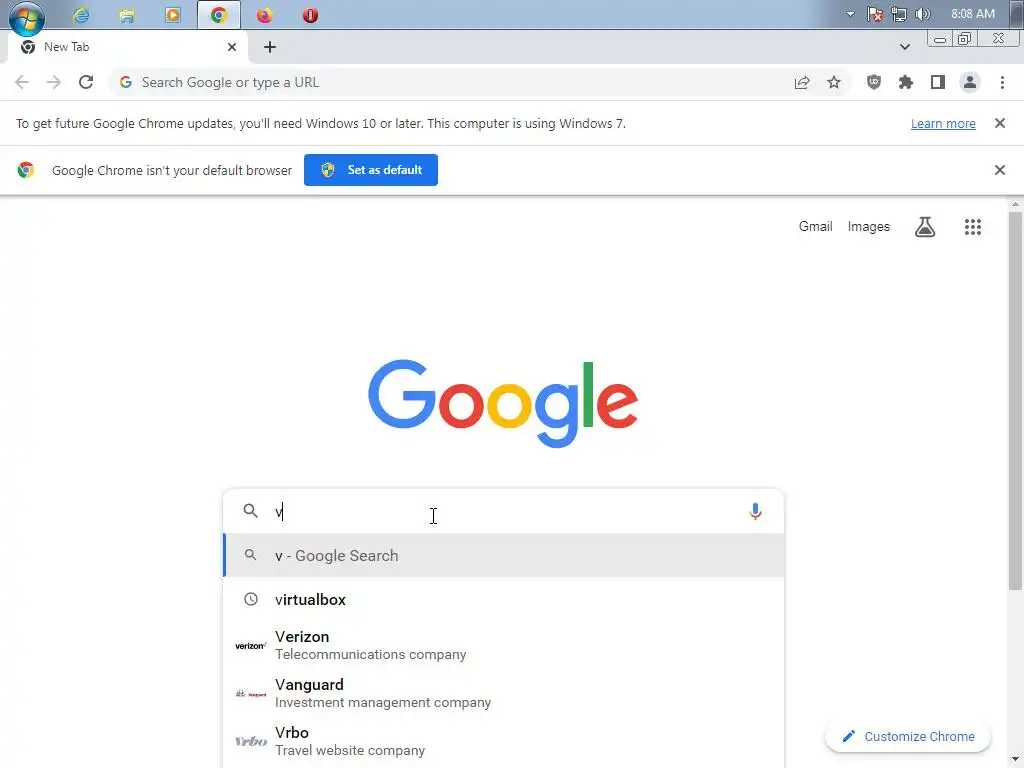Go forward to the next page
The width and height of the screenshot is (1024, 768).
(x=54, y=82)
